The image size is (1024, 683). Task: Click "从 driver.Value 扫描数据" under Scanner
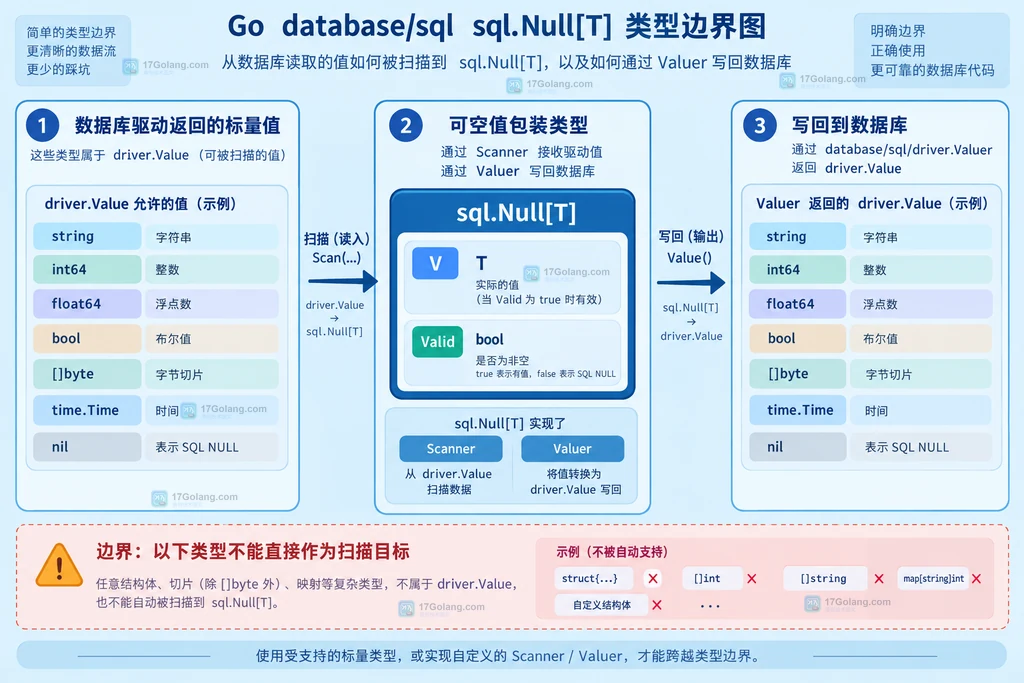[449, 482]
